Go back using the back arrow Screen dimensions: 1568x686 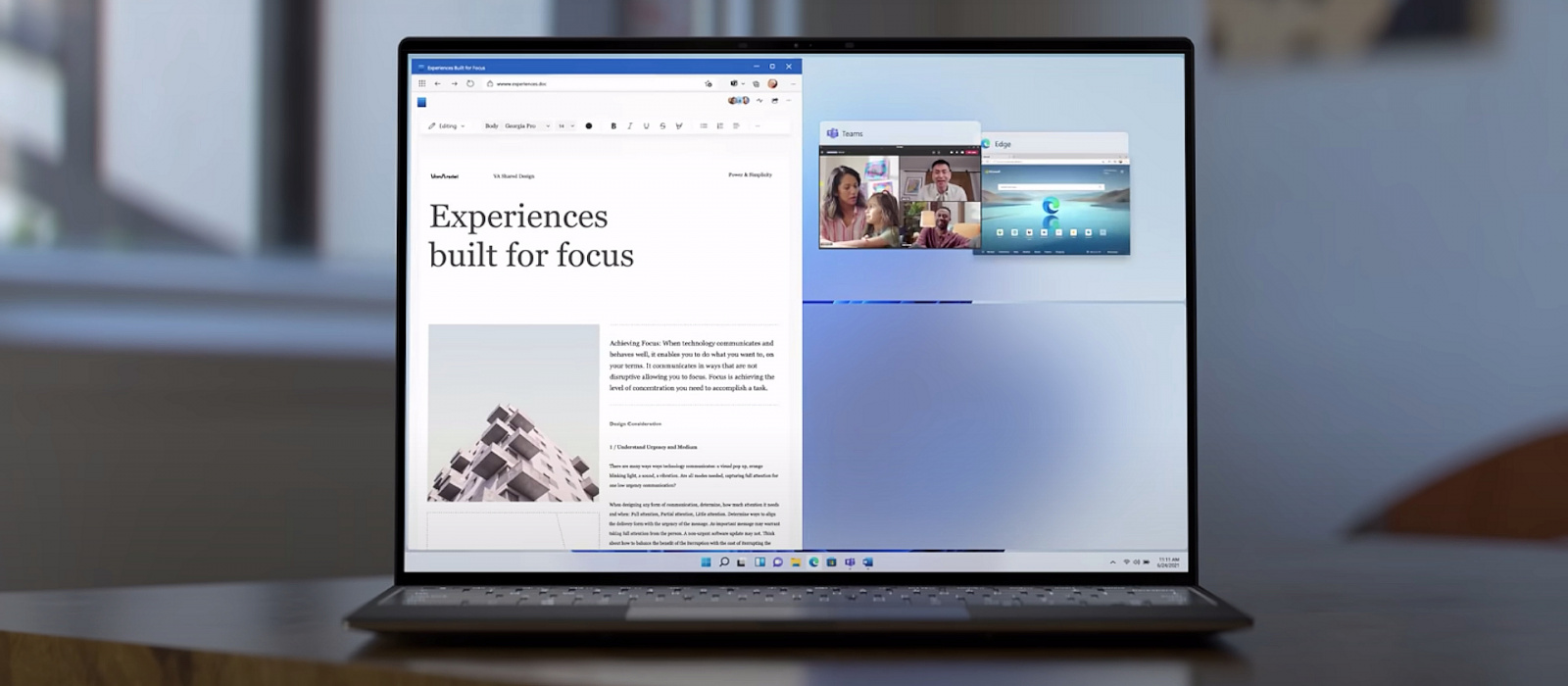[x=438, y=84]
